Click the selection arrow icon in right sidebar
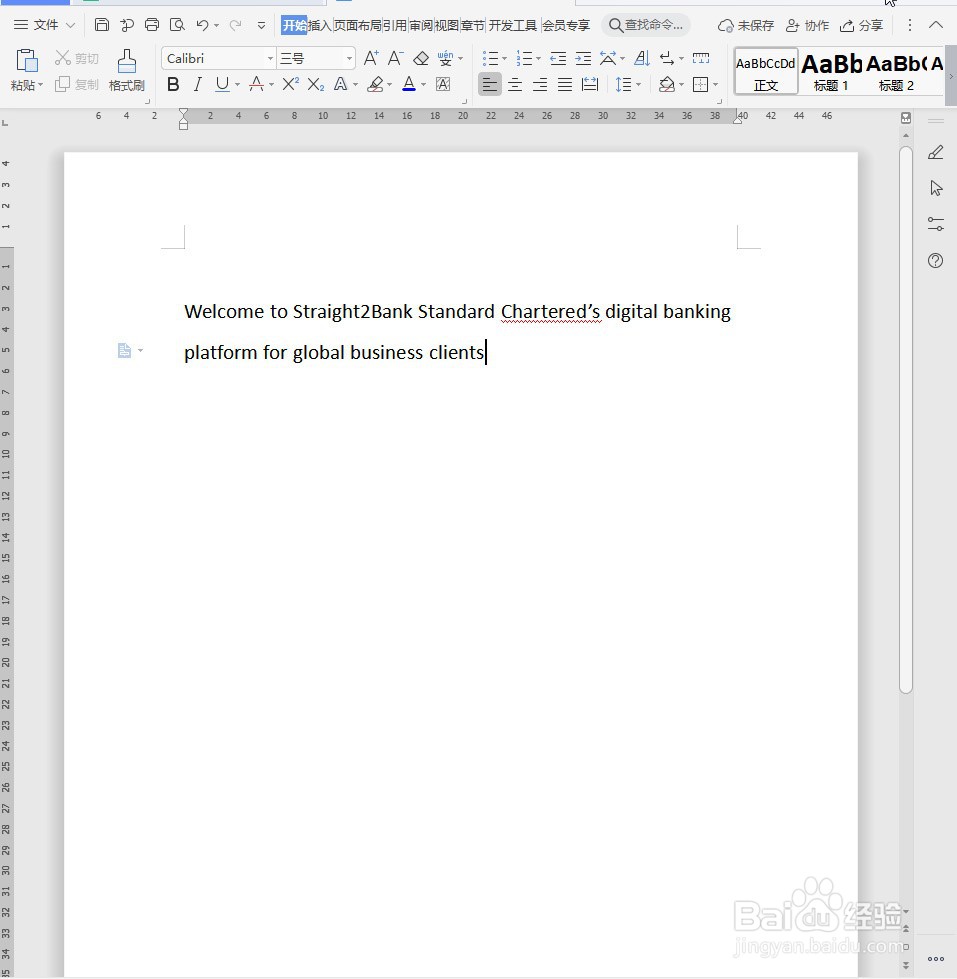This screenshot has height=979, width=957. 936,188
